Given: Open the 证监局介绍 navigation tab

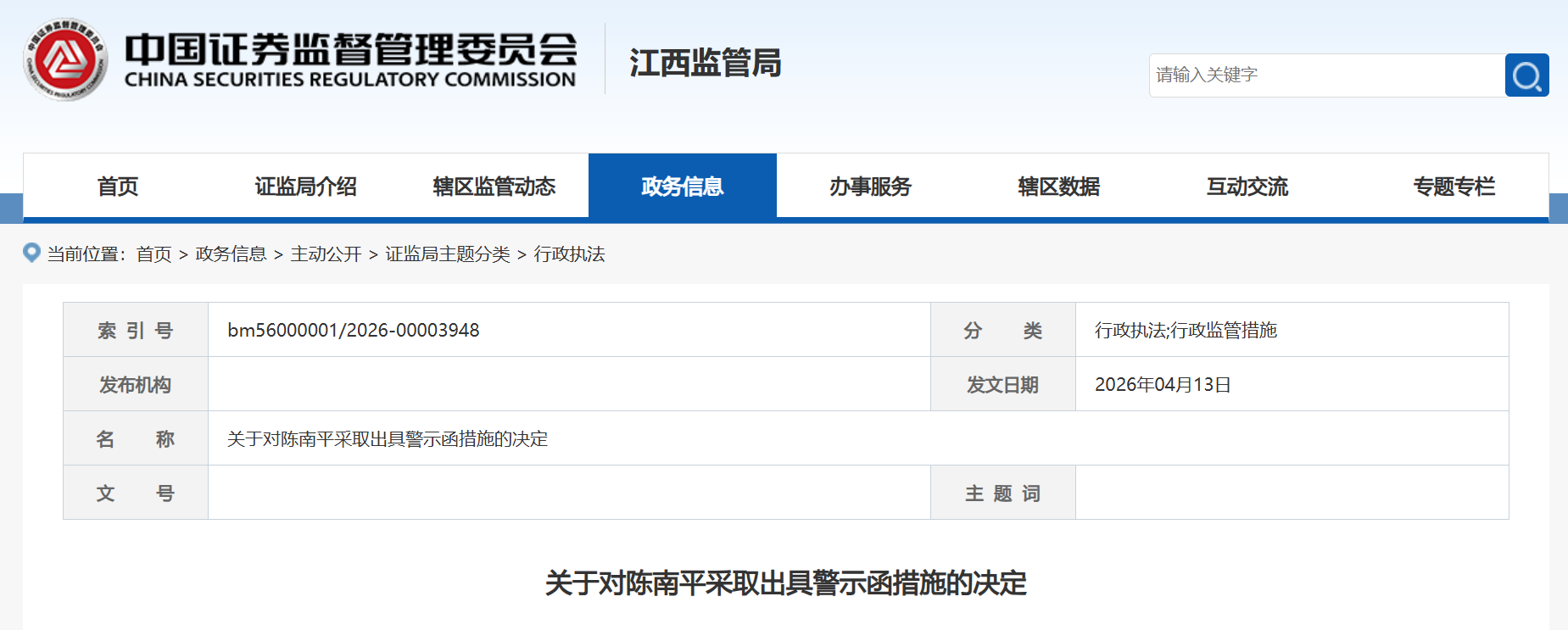Looking at the screenshot, I should [305, 187].
